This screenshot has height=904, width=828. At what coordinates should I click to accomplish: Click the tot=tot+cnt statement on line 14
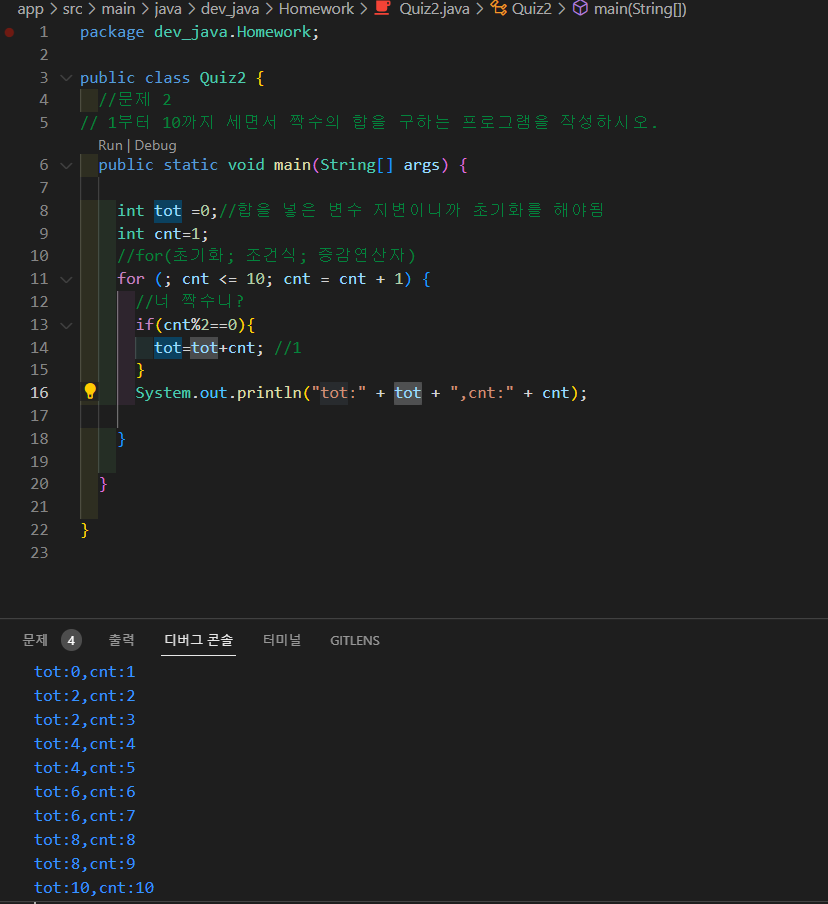(209, 348)
